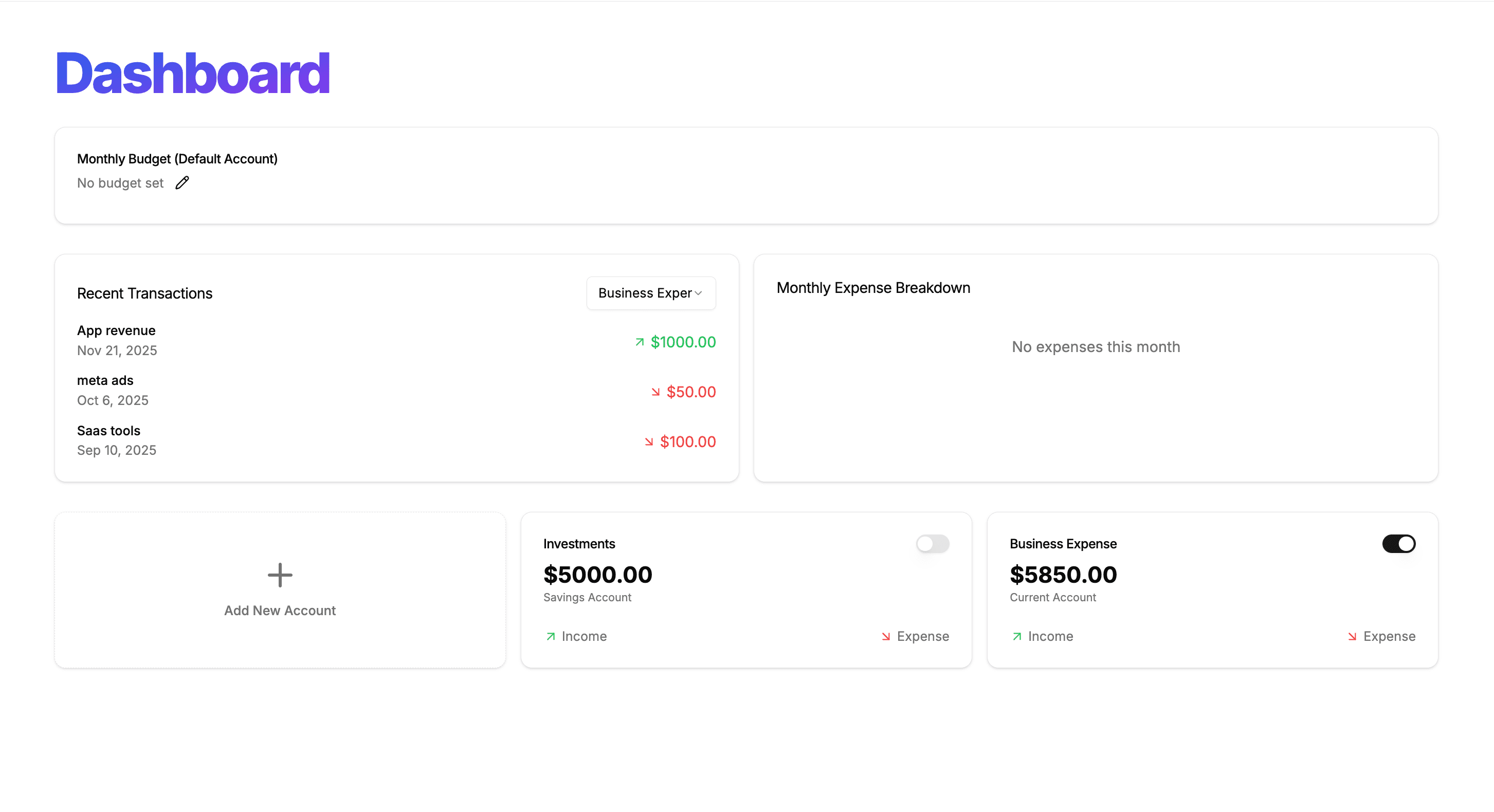Screen dimensions: 1494x812
Task: Click the $1000.00 App revenue amount
Action: pos(683,342)
